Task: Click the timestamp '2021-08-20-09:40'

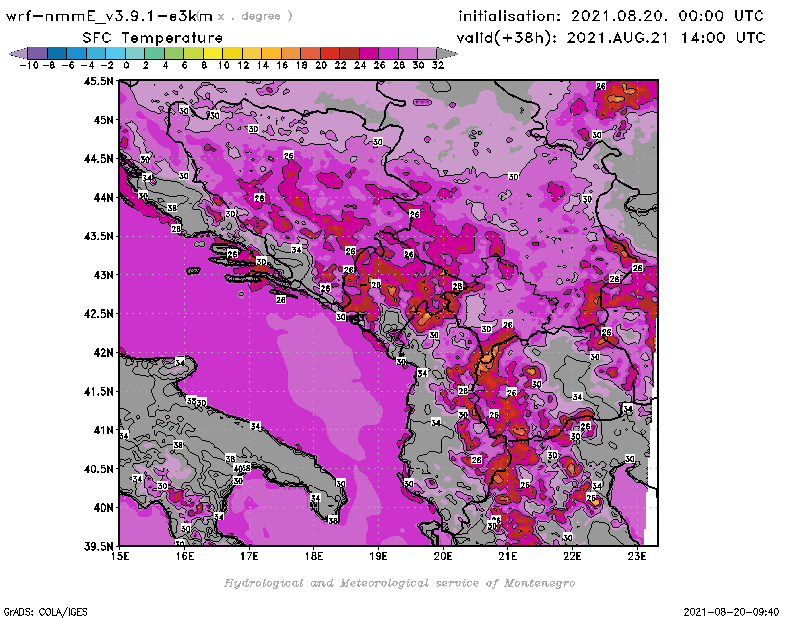Action: pyautogui.click(x=731, y=612)
